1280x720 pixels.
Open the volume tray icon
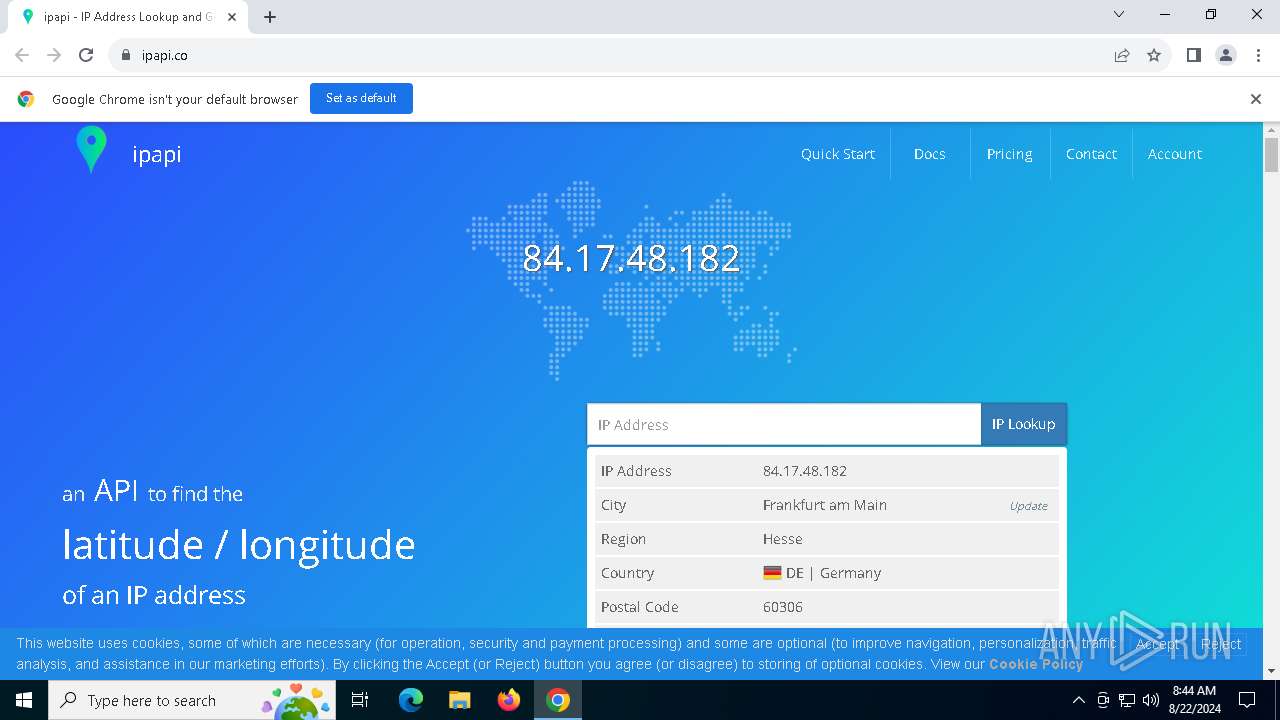click(1151, 700)
